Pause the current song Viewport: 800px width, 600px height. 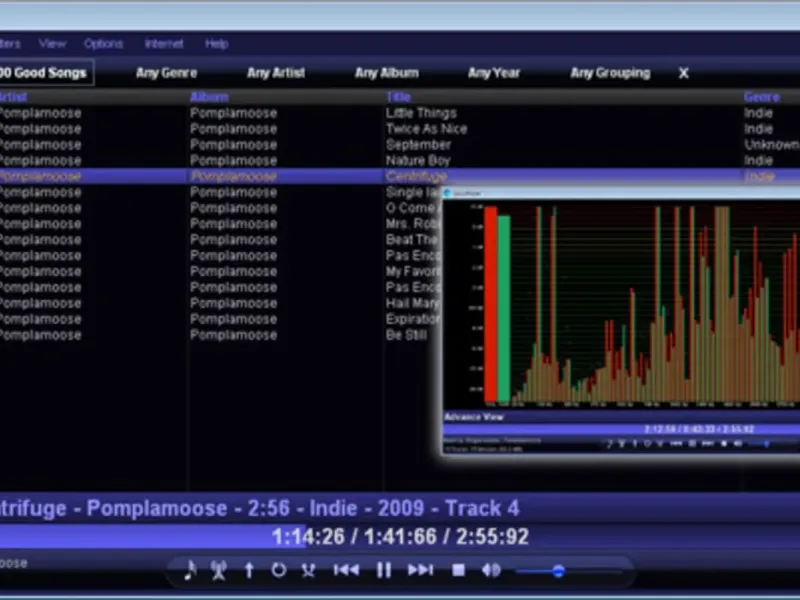(384, 570)
